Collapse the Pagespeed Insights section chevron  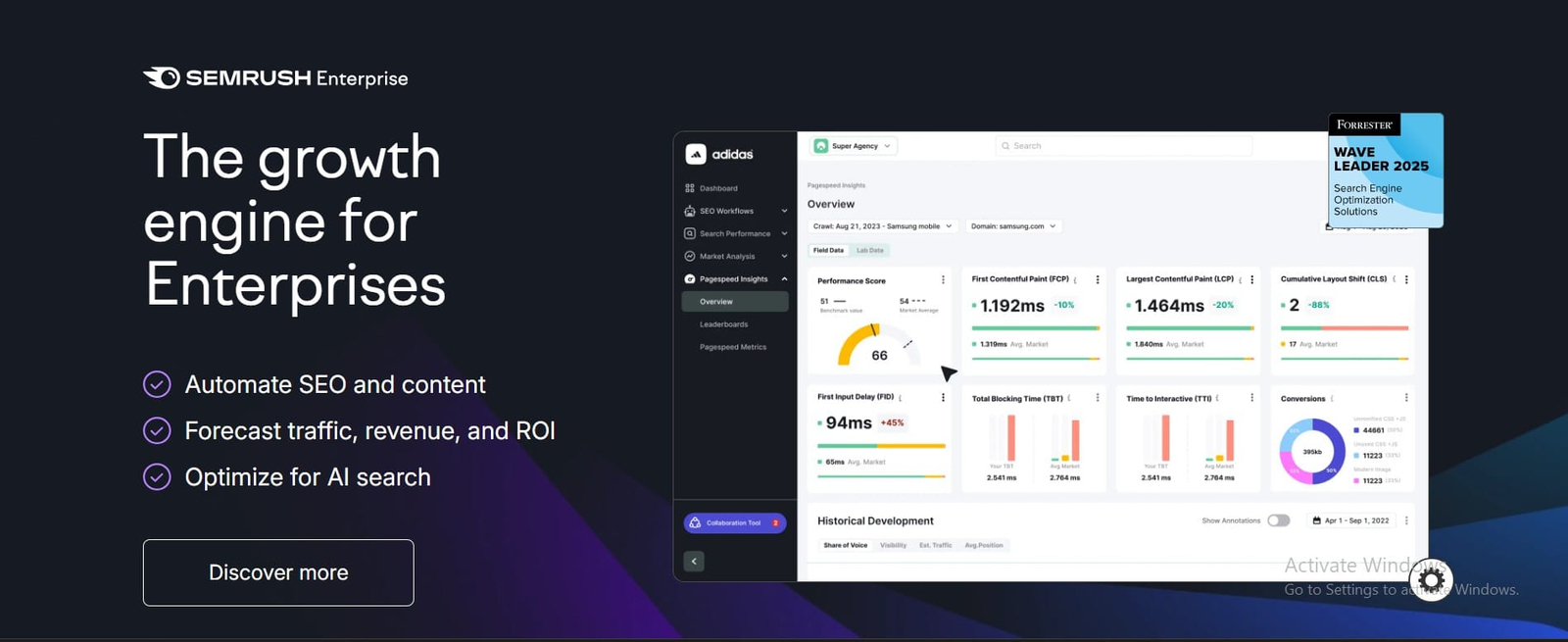784,278
